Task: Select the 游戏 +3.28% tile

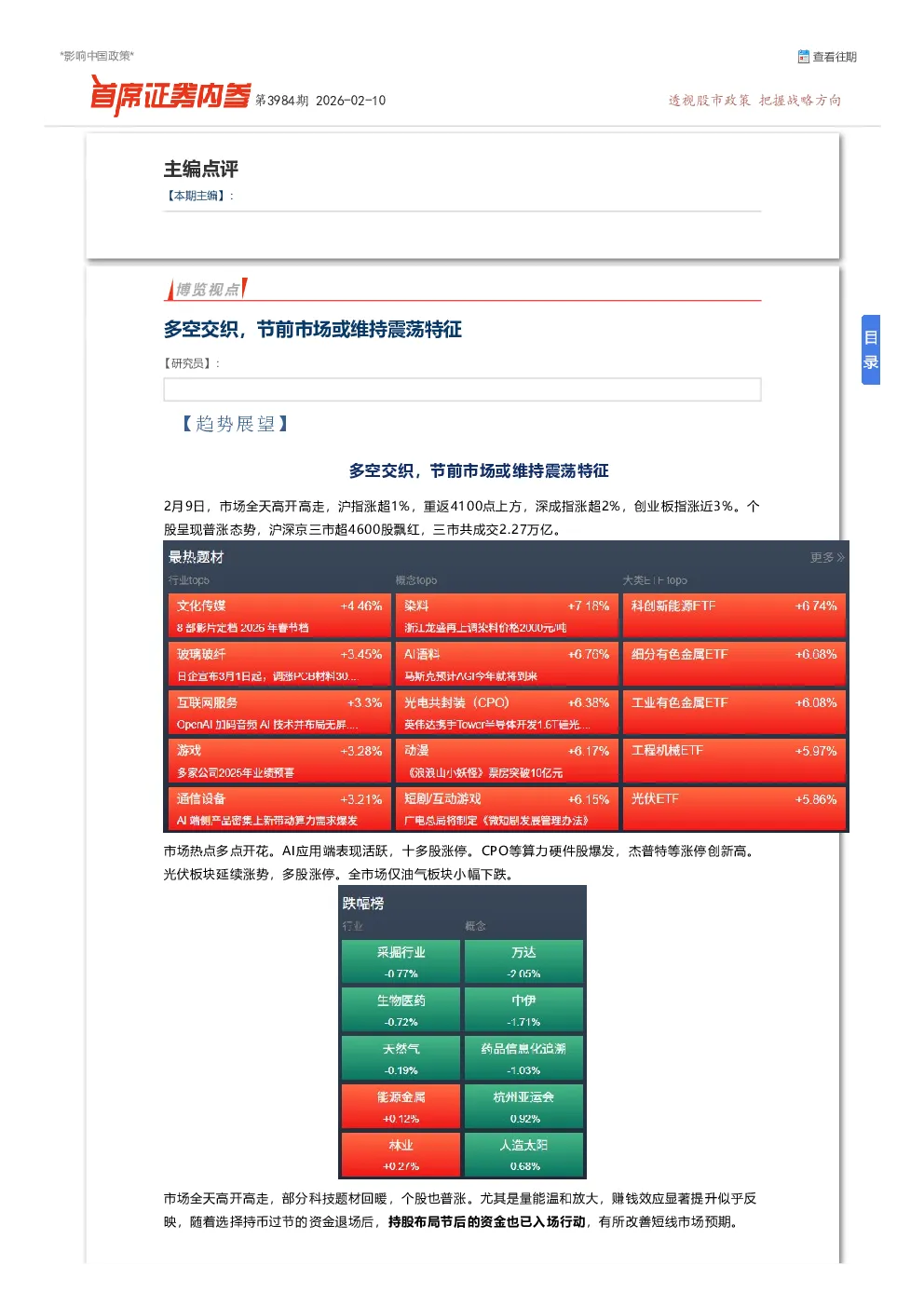Action: coord(279,760)
